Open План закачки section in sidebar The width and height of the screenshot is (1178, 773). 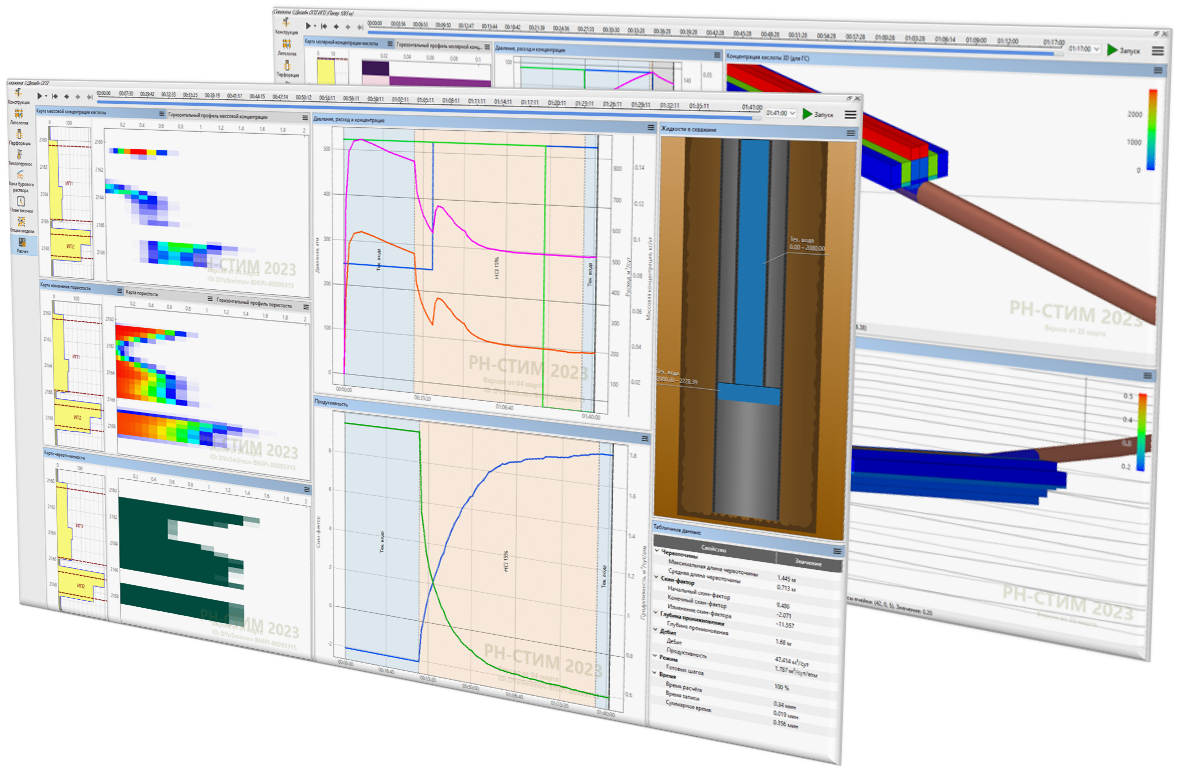click(21, 204)
